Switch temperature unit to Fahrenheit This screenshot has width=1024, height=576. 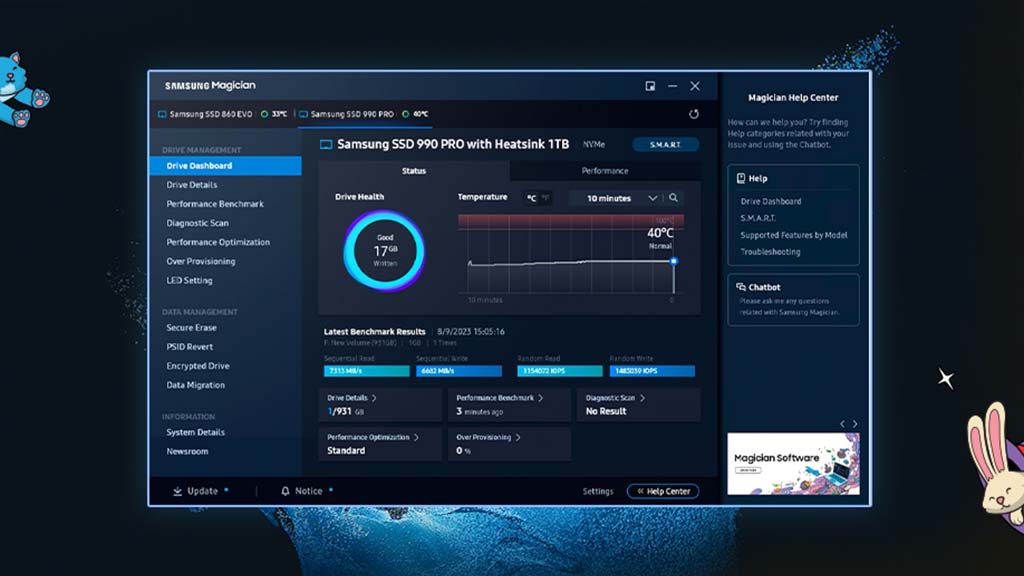click(x=545, y=198)
